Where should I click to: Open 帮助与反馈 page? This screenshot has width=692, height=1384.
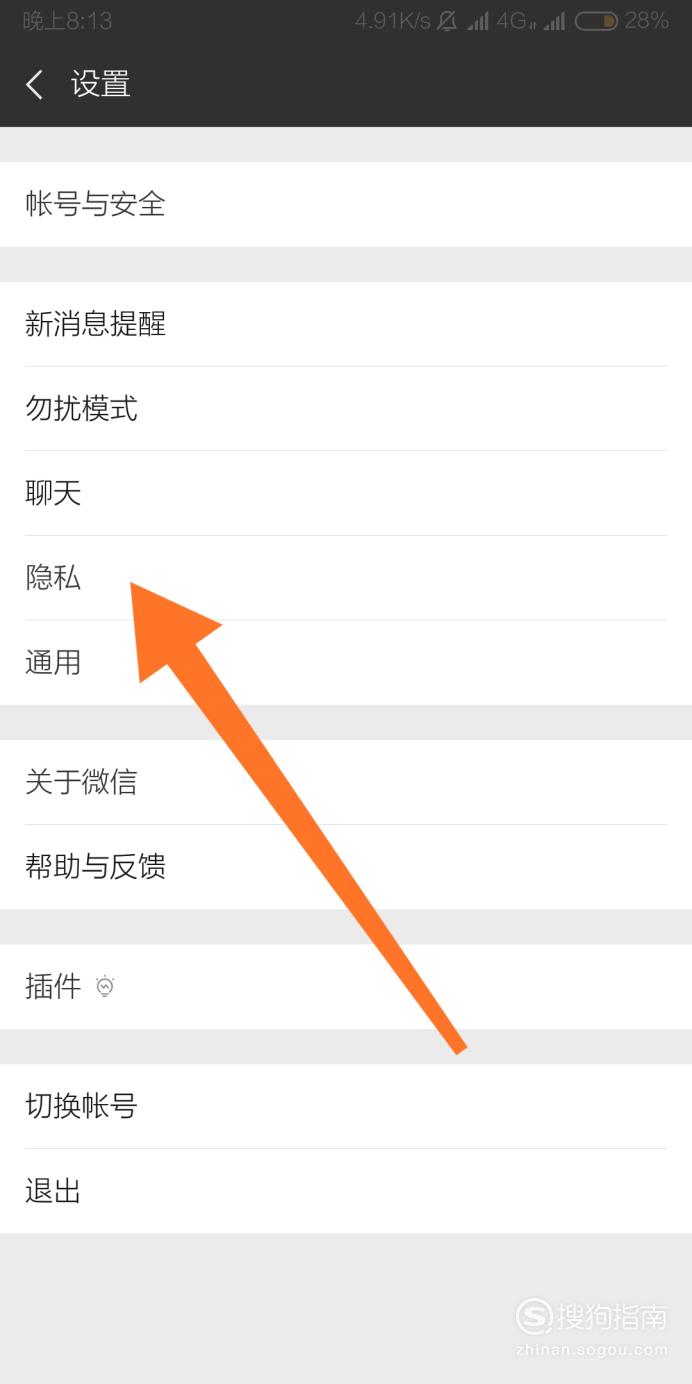[x=346, y=867]
